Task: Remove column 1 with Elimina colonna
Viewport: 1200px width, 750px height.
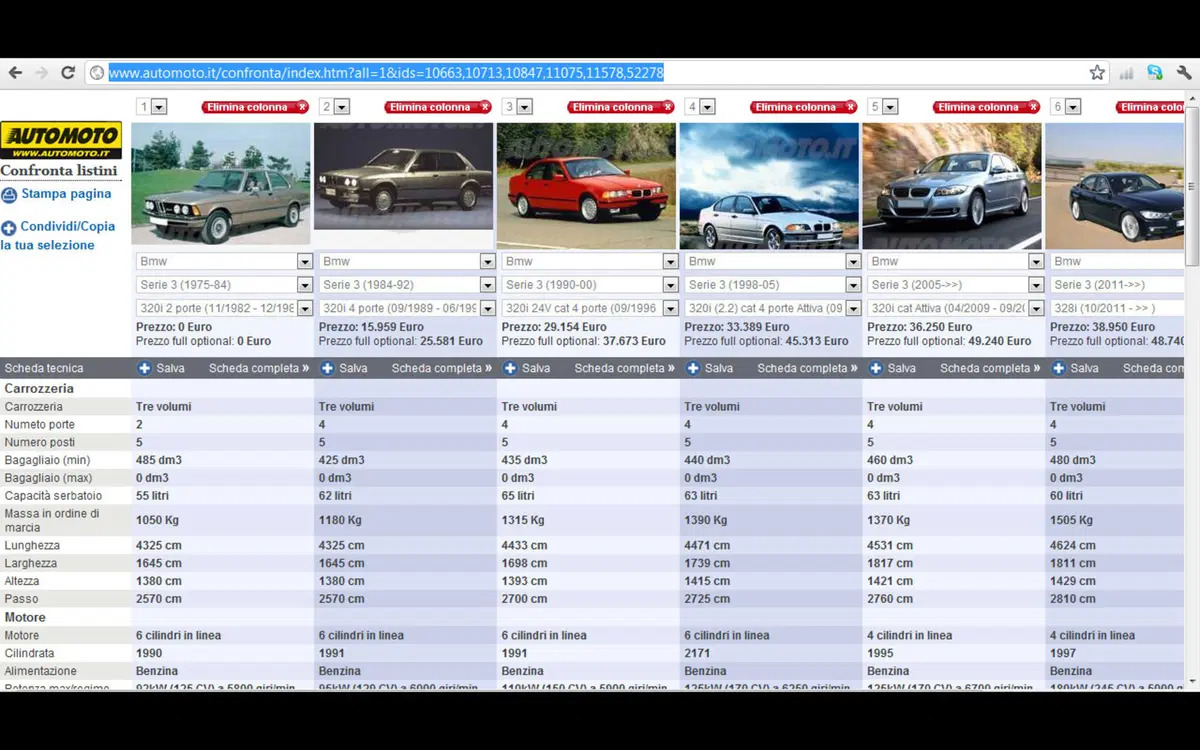Action: (x=255, y=107)
